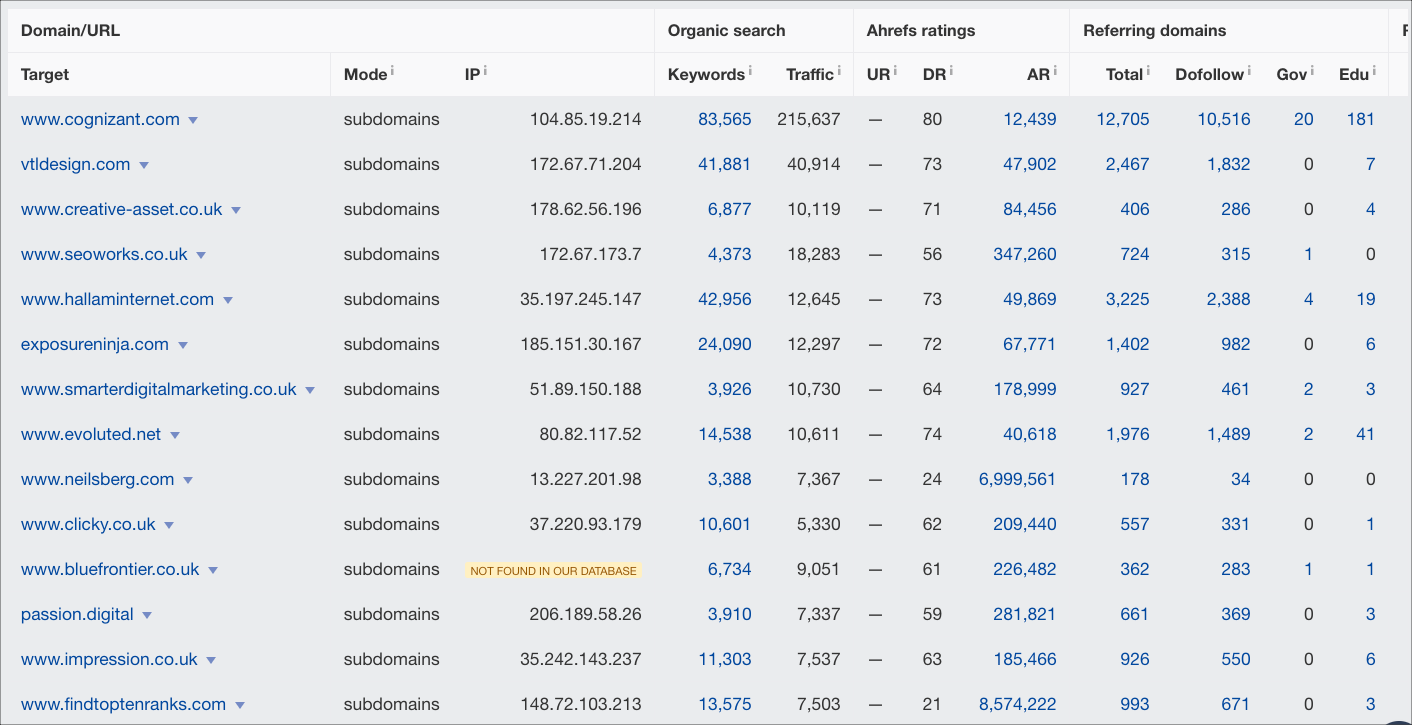Open the www.impression.co.uk dropdown arrow
Screen dimensions: 1412x725
[211, 660]
